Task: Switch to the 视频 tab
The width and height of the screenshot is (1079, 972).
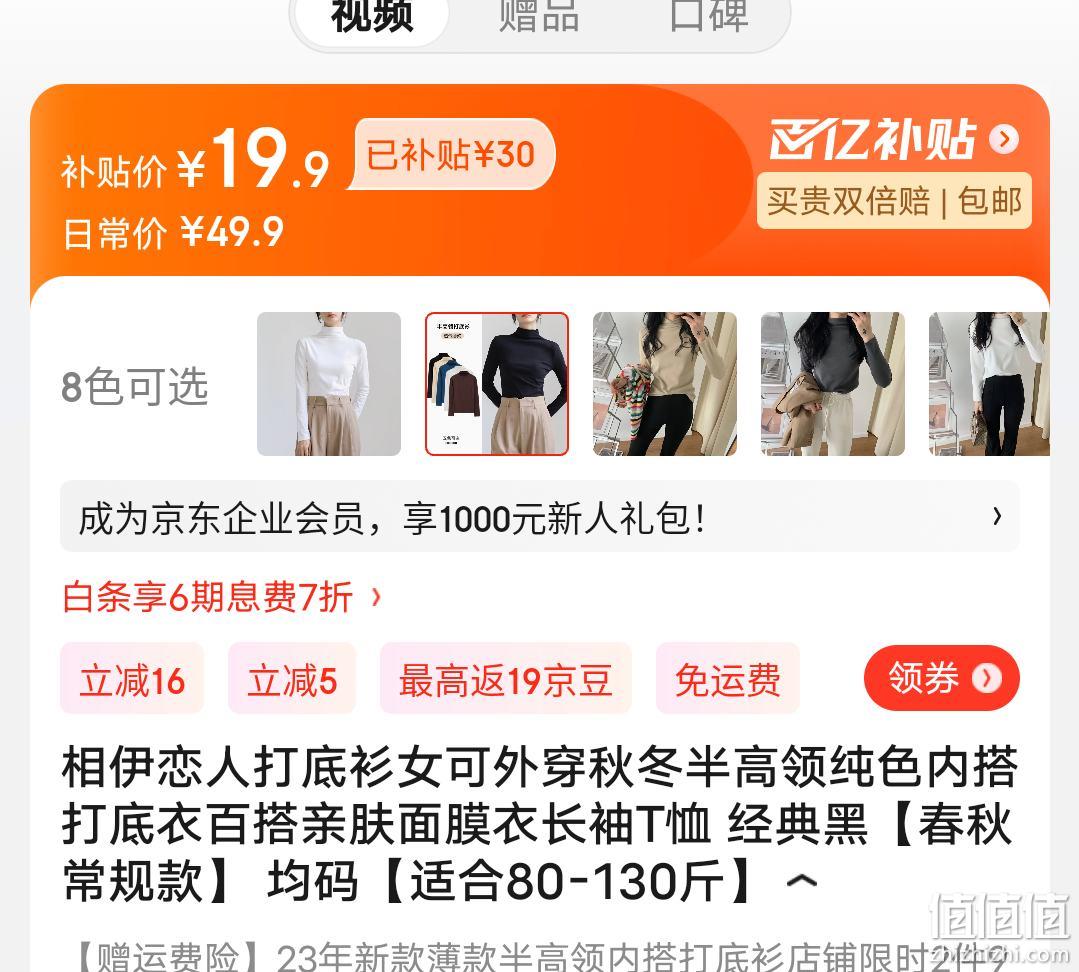Action: (372, 17)
